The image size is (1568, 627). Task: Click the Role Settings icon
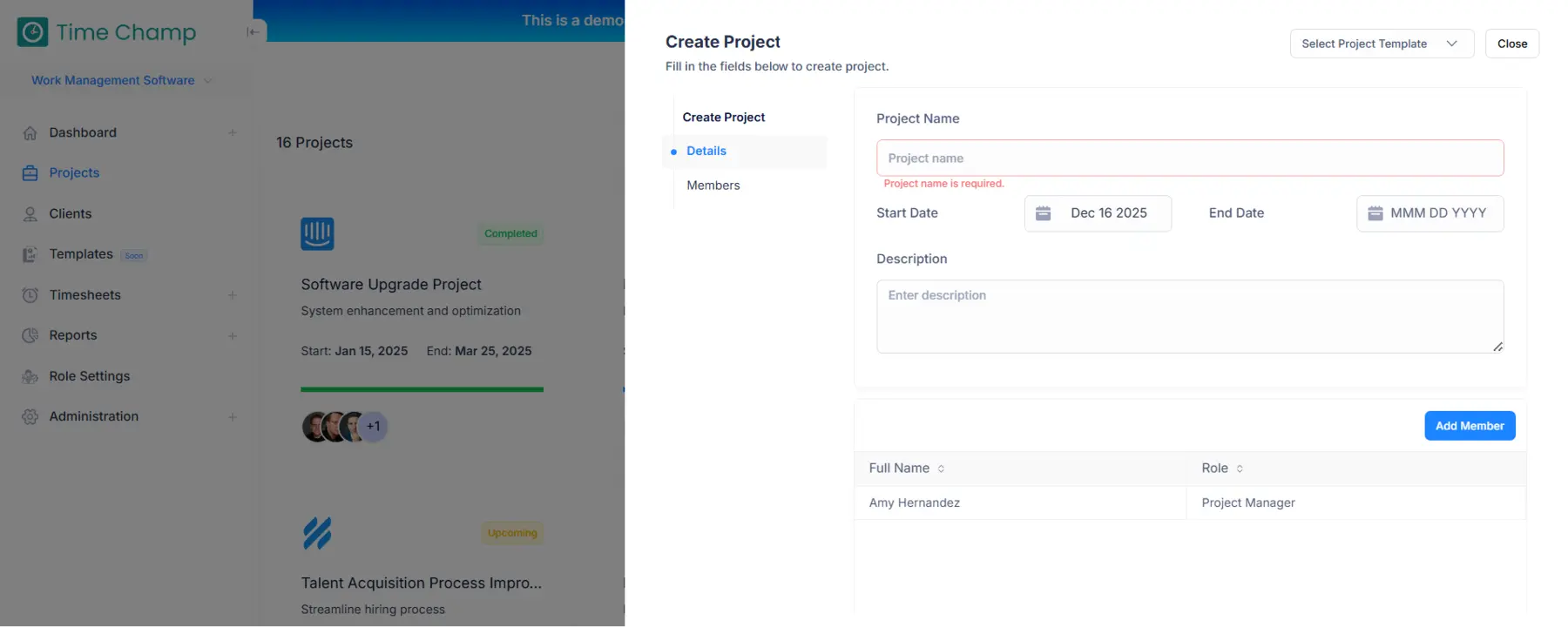coord(30,376)
